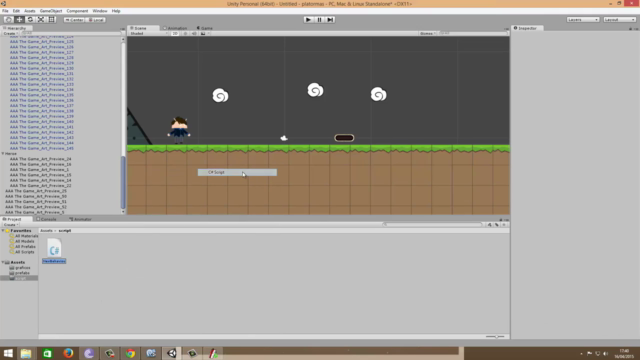Screen dimensions: 640x360
Task: Adjust the asset icon size slider
Action: [496, 337]
